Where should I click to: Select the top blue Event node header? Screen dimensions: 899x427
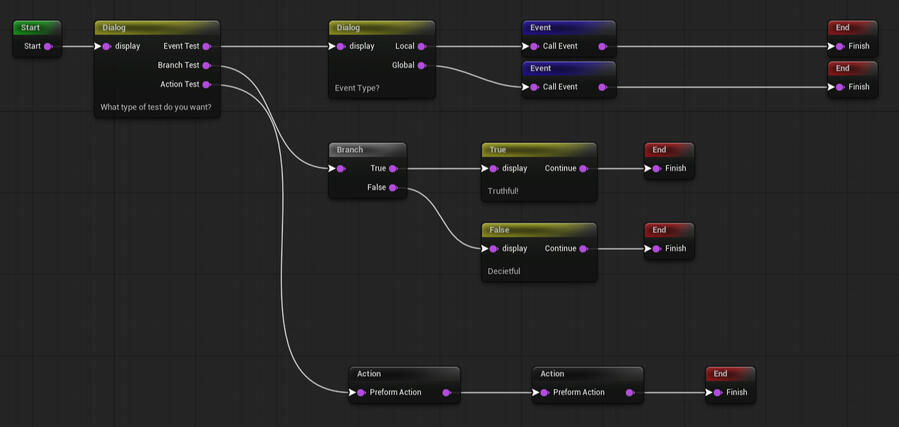point(568,28)
